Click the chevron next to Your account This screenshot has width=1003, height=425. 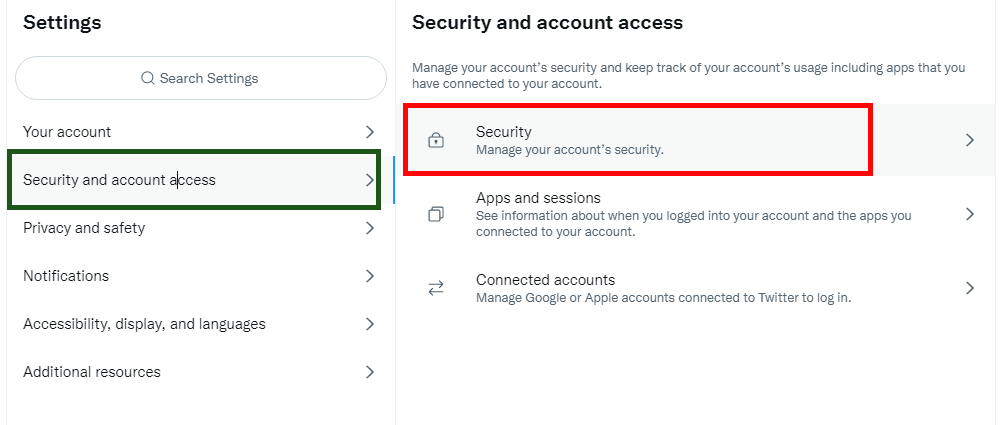click(370, 132)
